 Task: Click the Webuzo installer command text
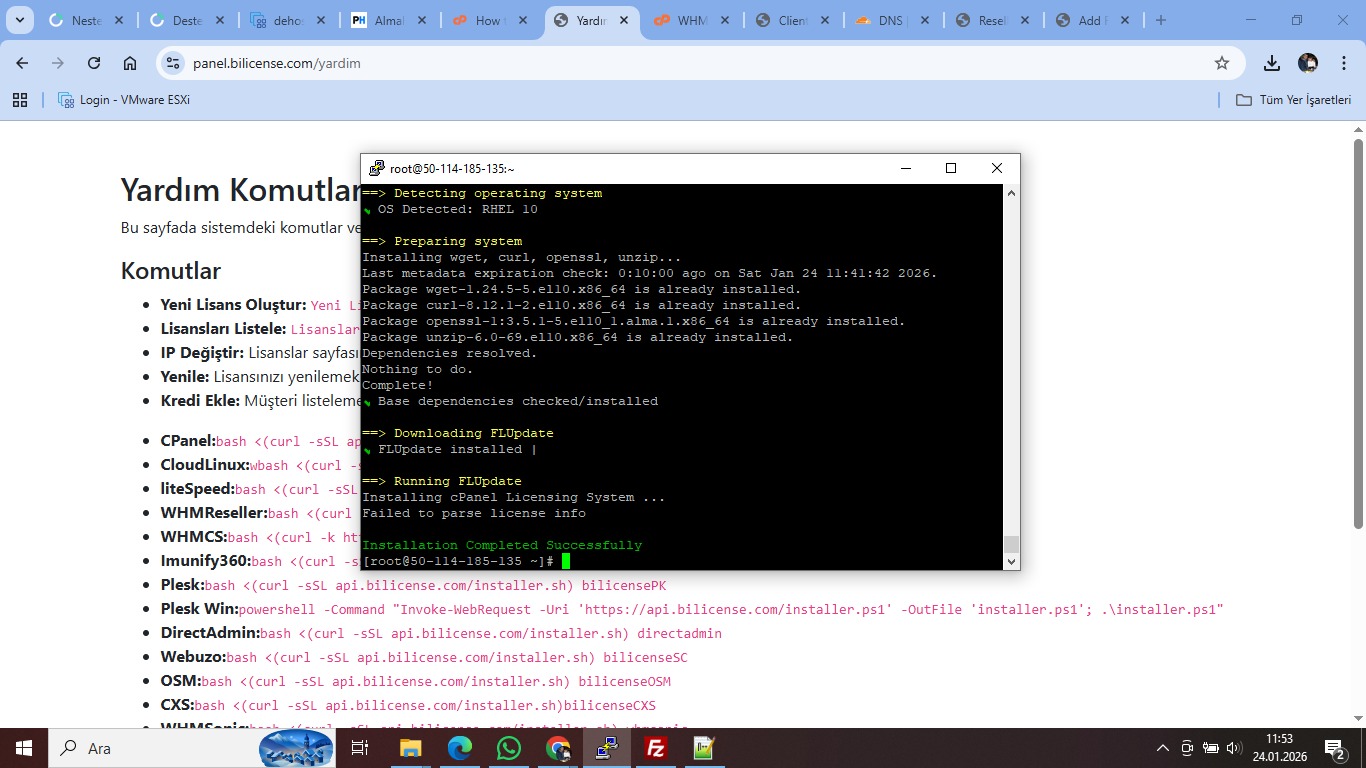(x=457, y=658)
